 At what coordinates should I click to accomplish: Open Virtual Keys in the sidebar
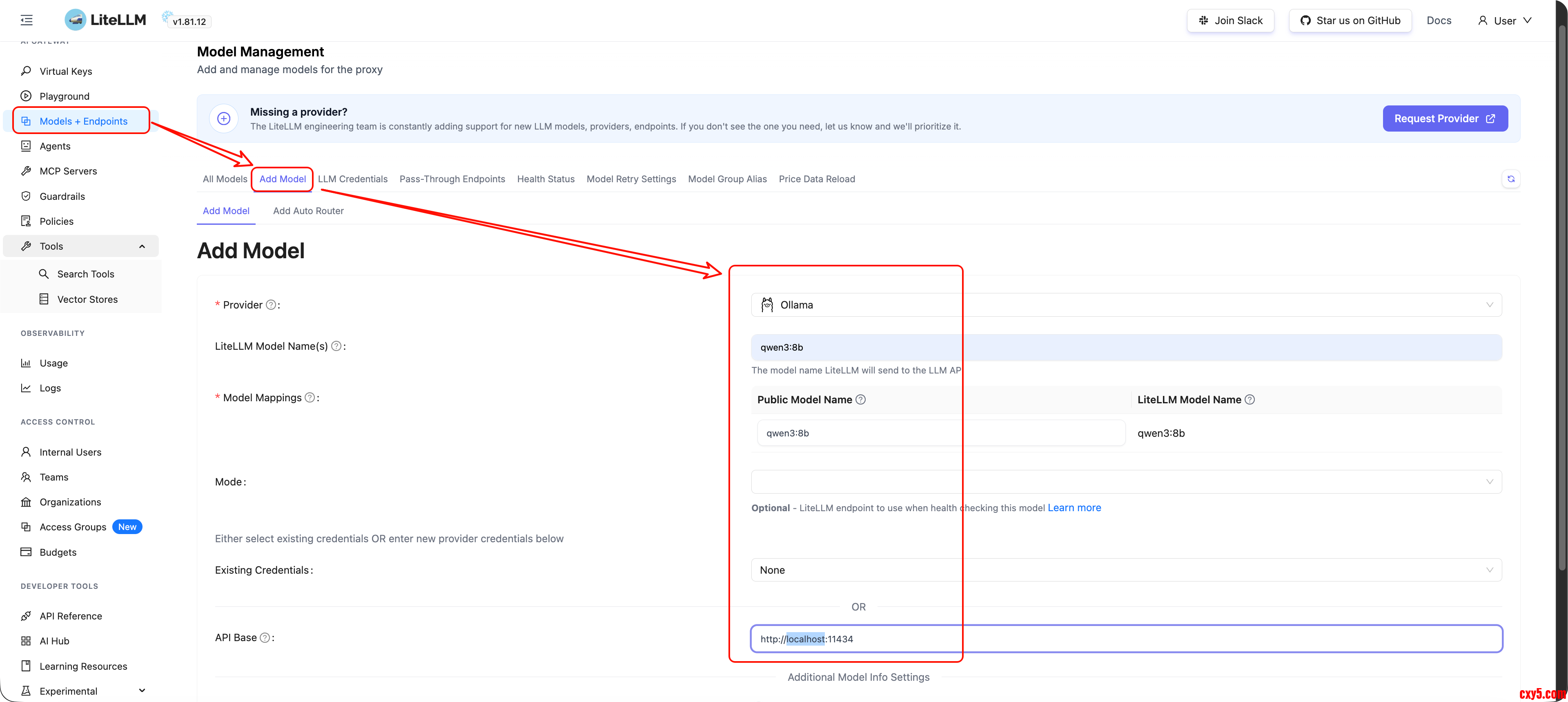tap(65, 71)
